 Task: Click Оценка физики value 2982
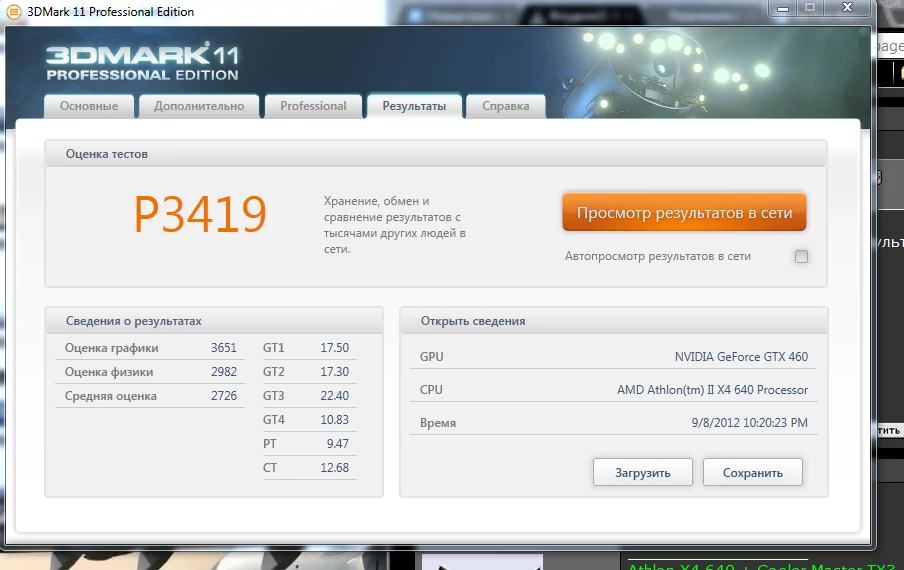pos(224,372)
